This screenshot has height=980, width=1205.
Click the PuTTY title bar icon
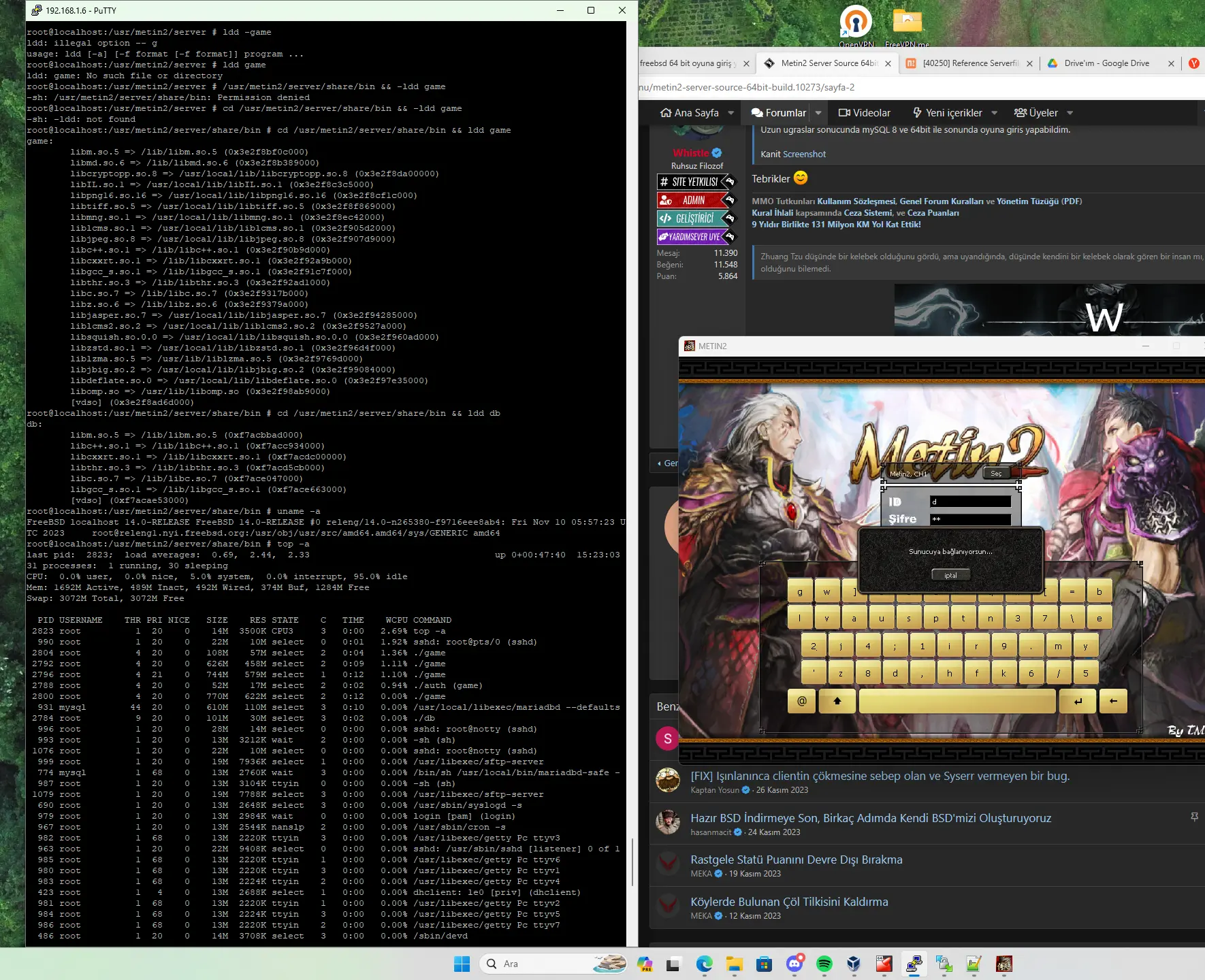pyautogui.click(x=36, y=10)
